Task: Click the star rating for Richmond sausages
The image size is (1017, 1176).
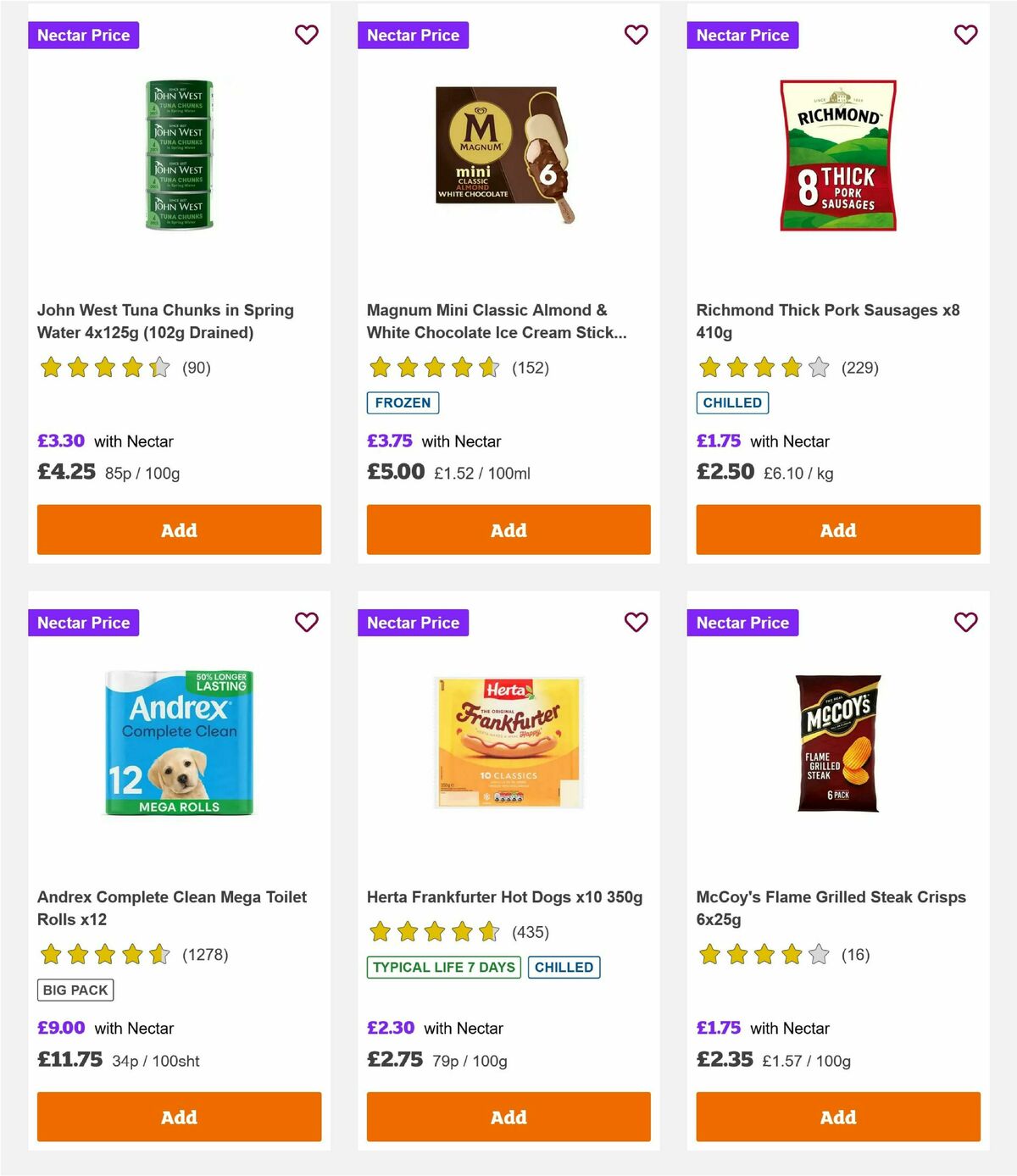Action: click(x=761, y=368)
